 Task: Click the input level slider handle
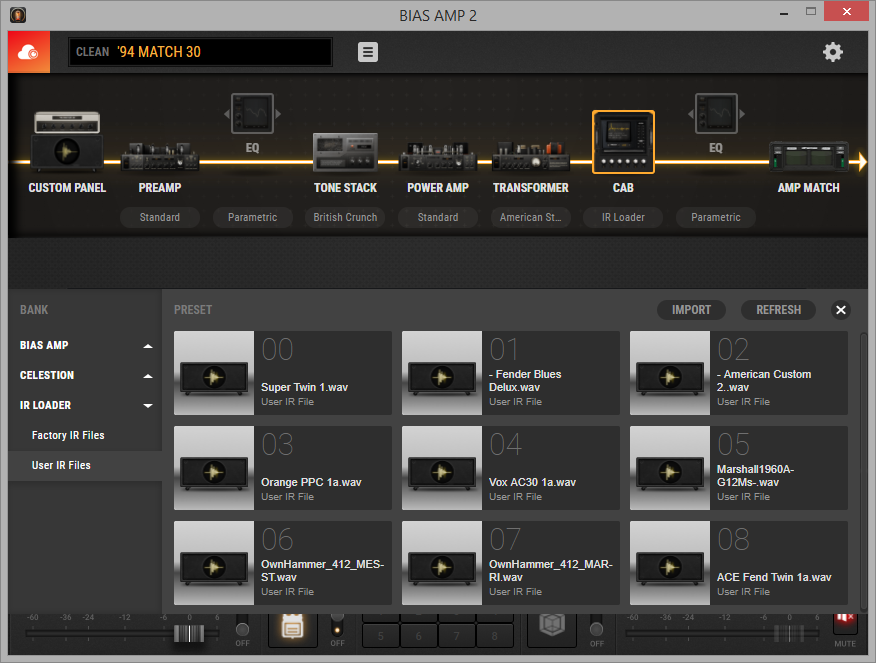point(189,633)
